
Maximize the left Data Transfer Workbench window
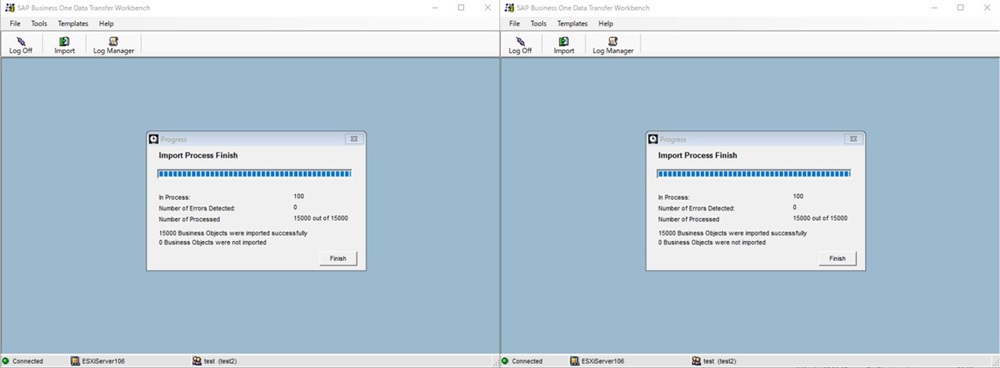(461, 8)
